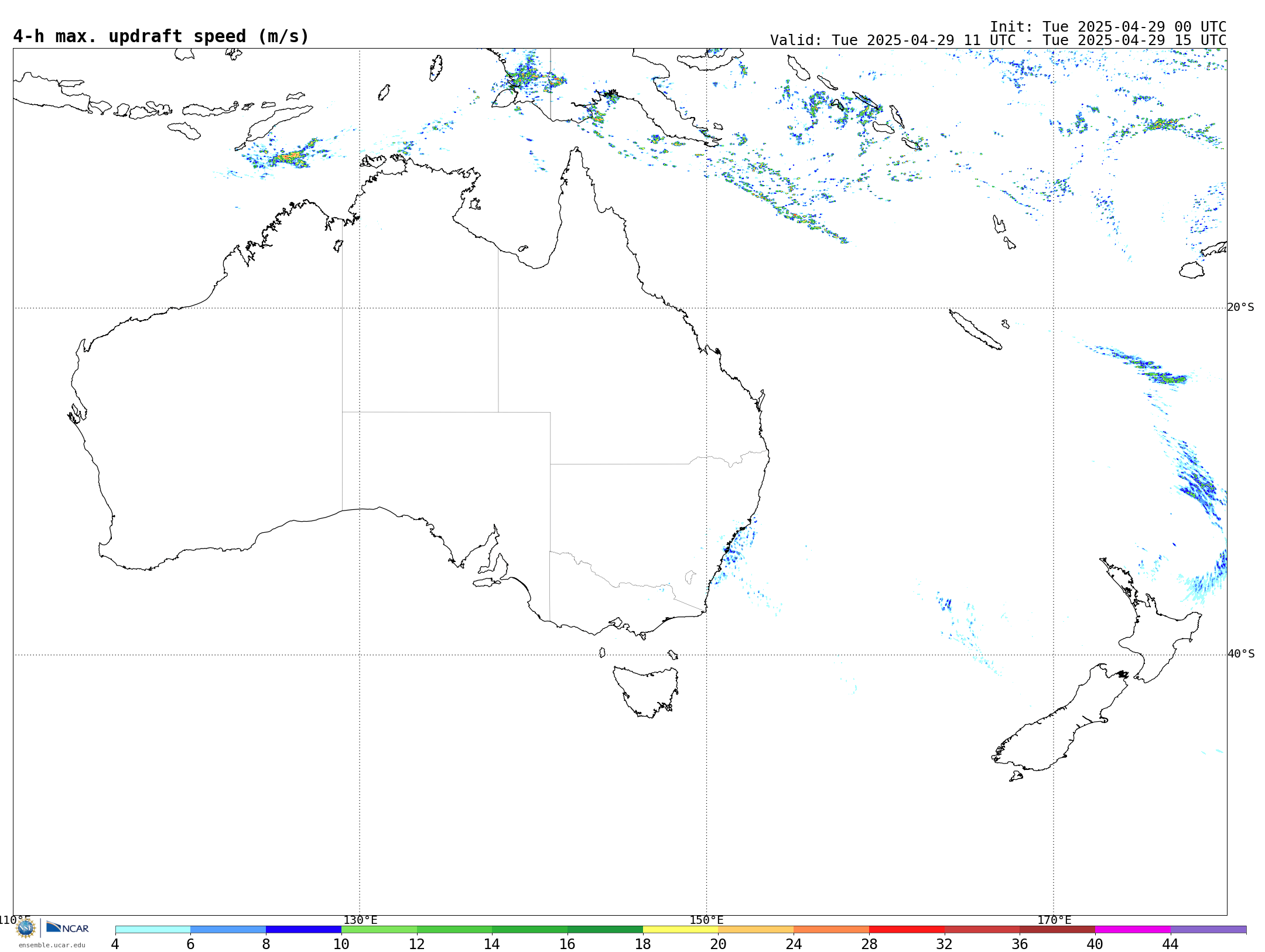Click the colorbar tick label '36'

pos(1020,944)
